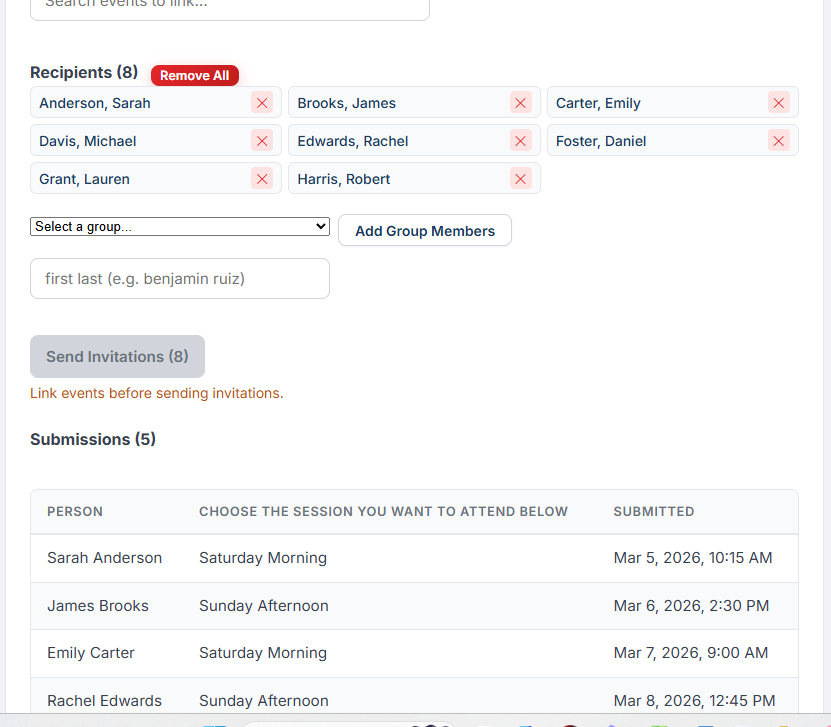The image size is (831, 727).
Task: Select the Sarah Anderson submission row
Action: pyautogui.click(x=414, y=558)
